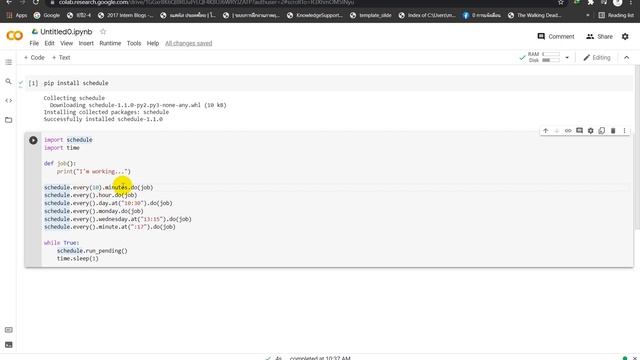Click the All changes saved link
This screenshot has height=360, width=640.
point(189,43)
